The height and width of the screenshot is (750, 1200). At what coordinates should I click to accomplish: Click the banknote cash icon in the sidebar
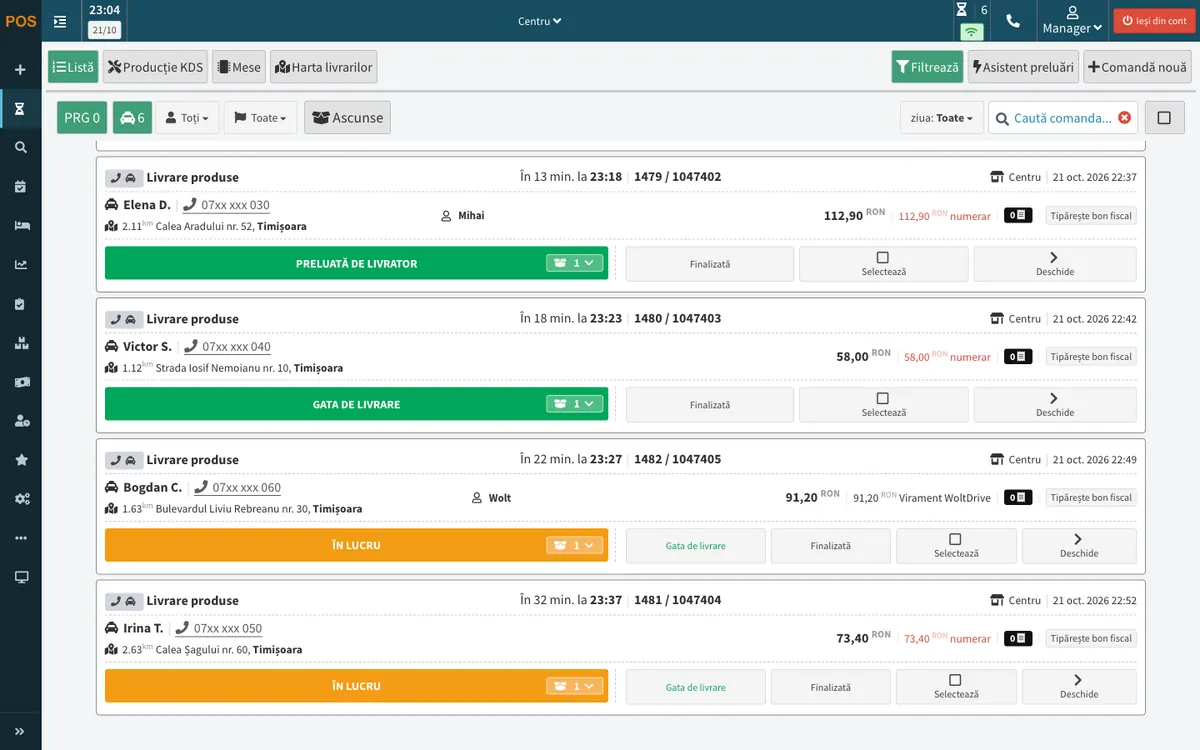click(20, 382)
